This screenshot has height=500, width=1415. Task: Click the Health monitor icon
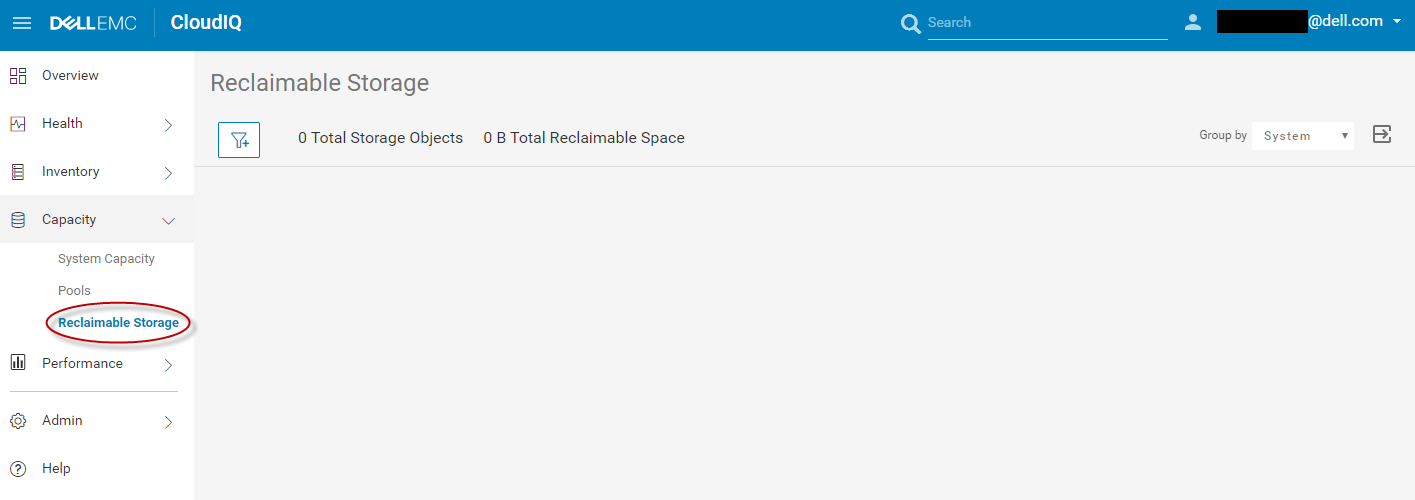point(18,124)
